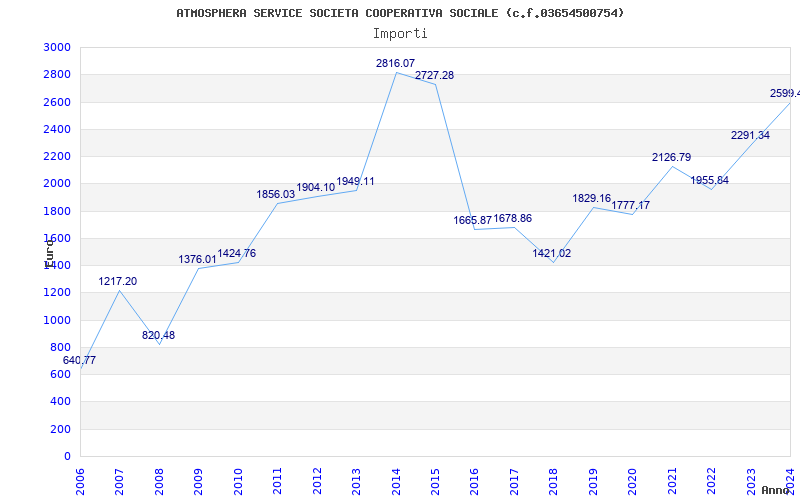Click the x-axis year 2016
The width and height of the screenshot is (800, 500).
pyautogui.click(x=474, y=482)
